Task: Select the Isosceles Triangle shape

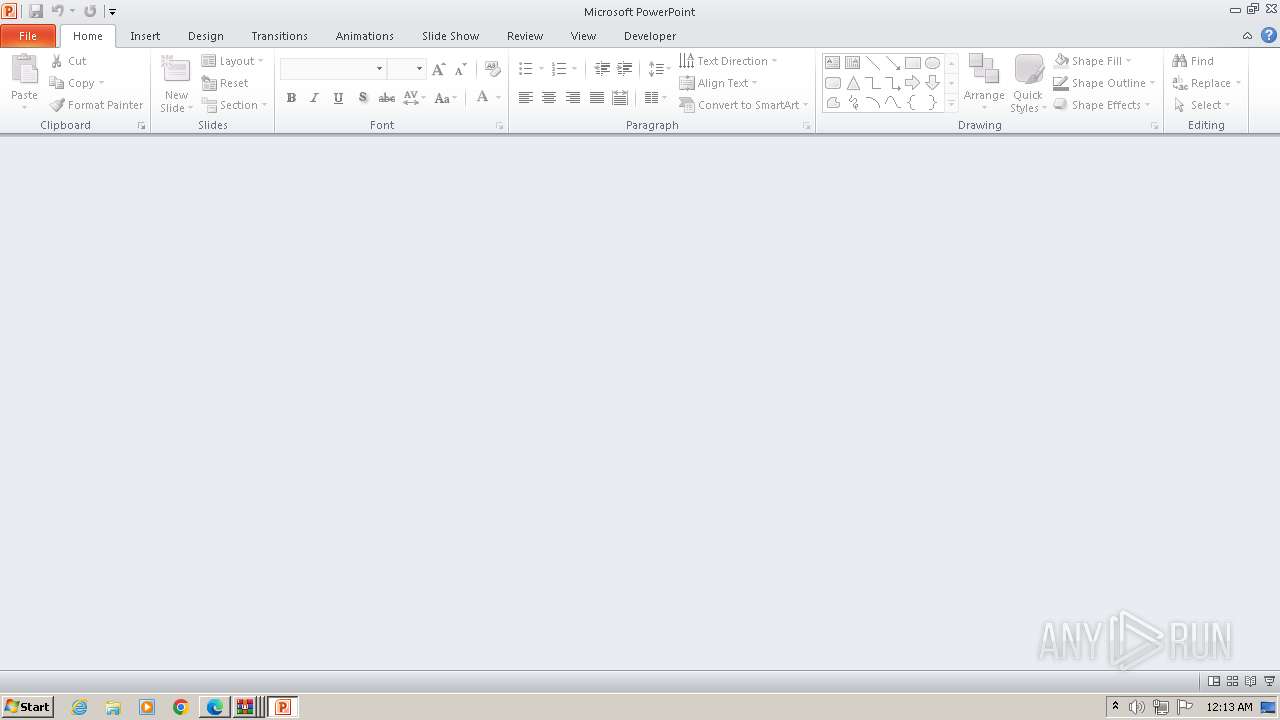Action: [x=852, y=83]
